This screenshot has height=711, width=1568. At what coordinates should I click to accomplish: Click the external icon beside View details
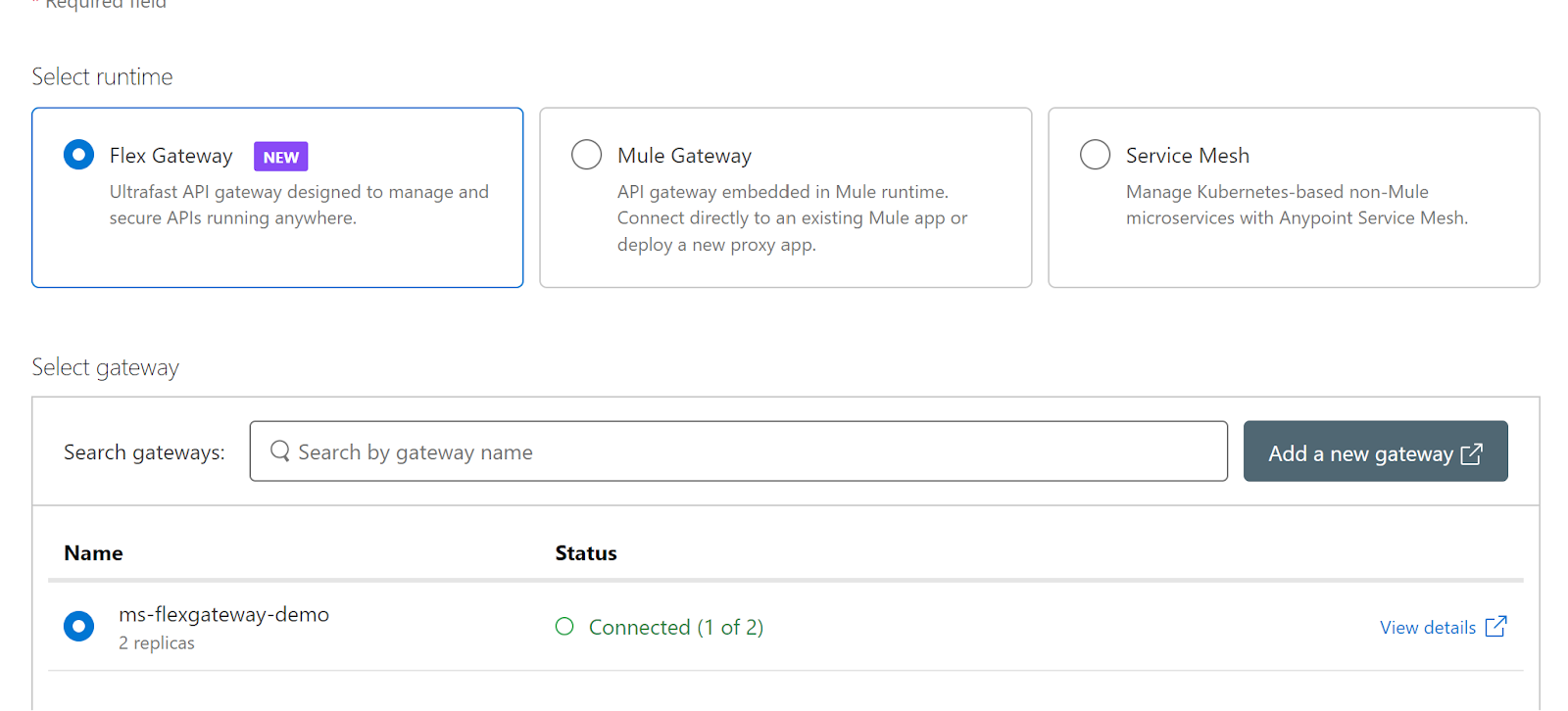(1495, 627)
